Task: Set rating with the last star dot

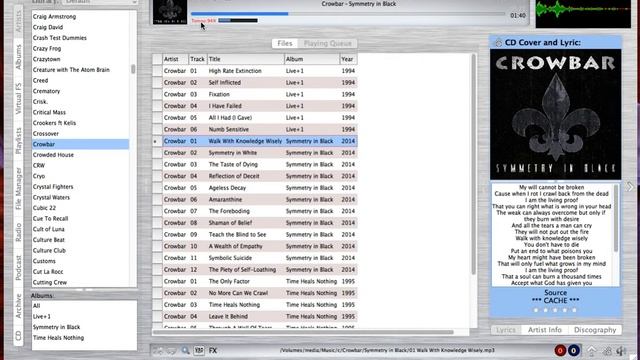Action: 574,310
